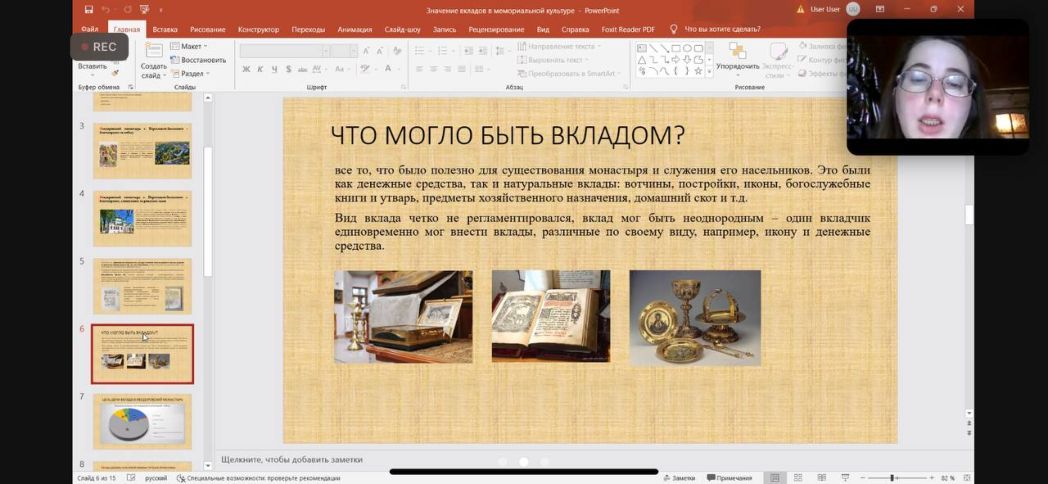Screen dimensions: 1048x484
Task: Click the Comments (Примечания) button in status bar
Action: point(729,478)
